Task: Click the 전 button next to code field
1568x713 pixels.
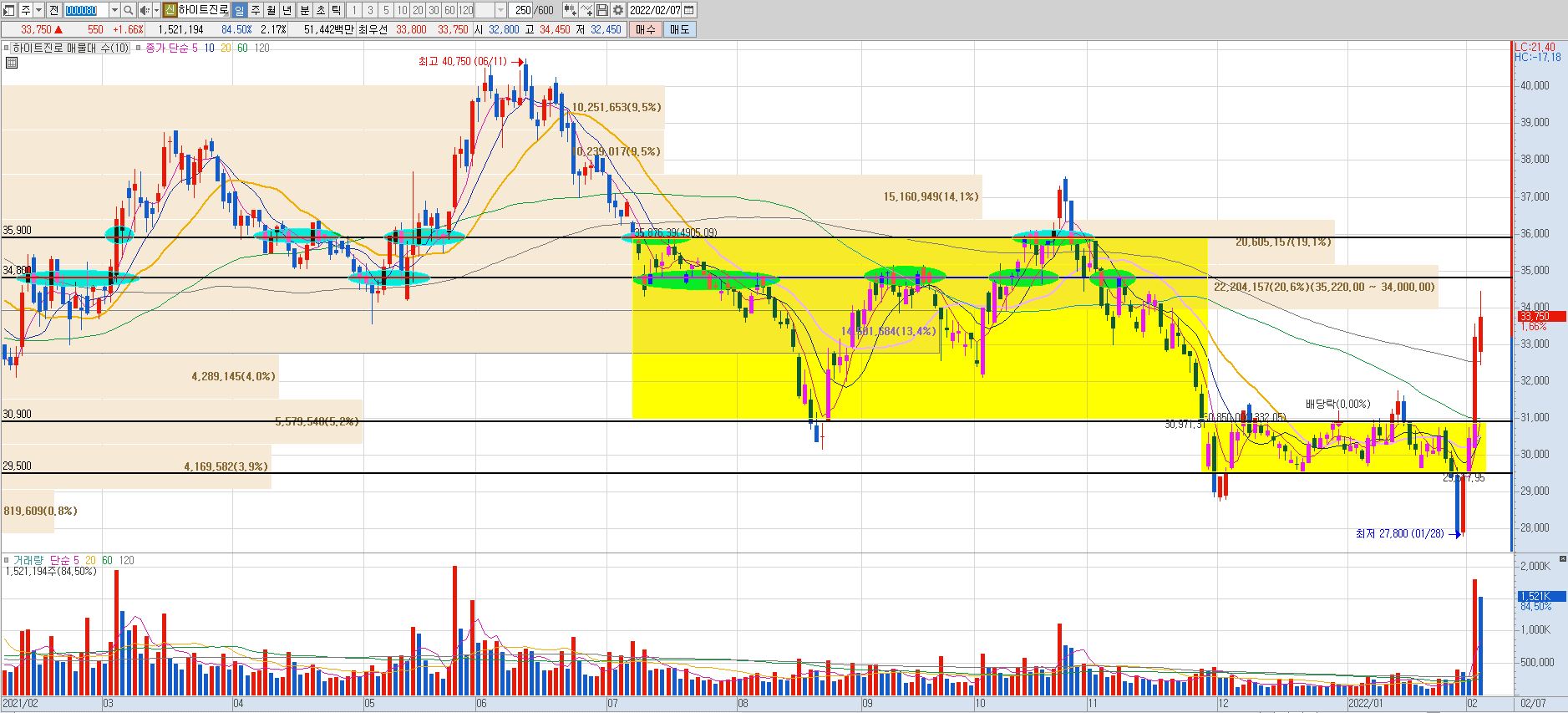Action: coord(53,10)
